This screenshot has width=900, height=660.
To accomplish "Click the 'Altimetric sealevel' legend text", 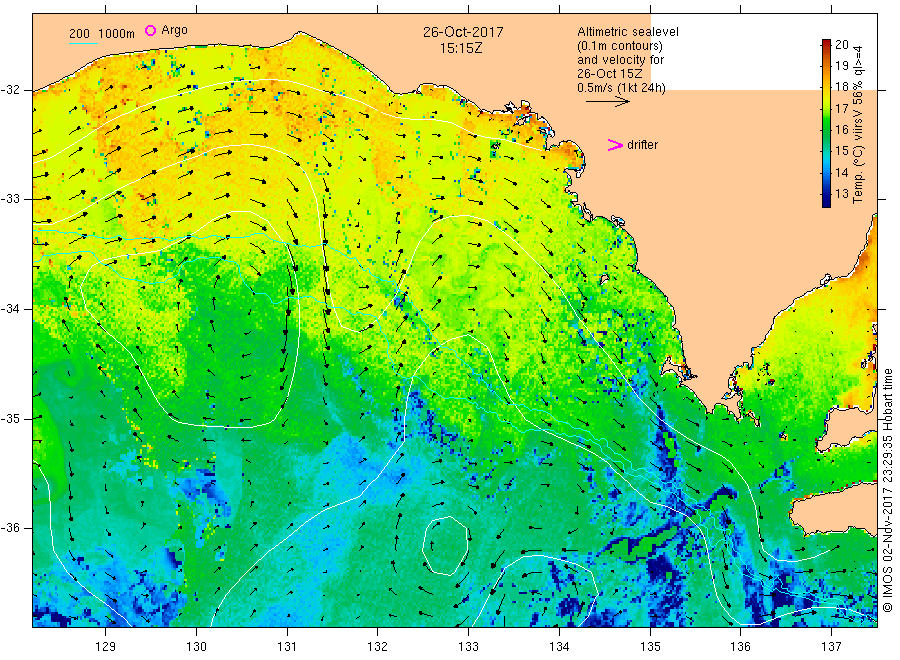I will tap(627, 32).
